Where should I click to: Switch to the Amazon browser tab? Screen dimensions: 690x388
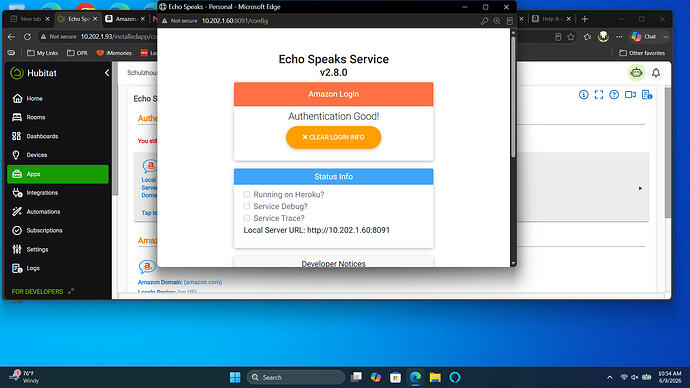coord(125,19)
